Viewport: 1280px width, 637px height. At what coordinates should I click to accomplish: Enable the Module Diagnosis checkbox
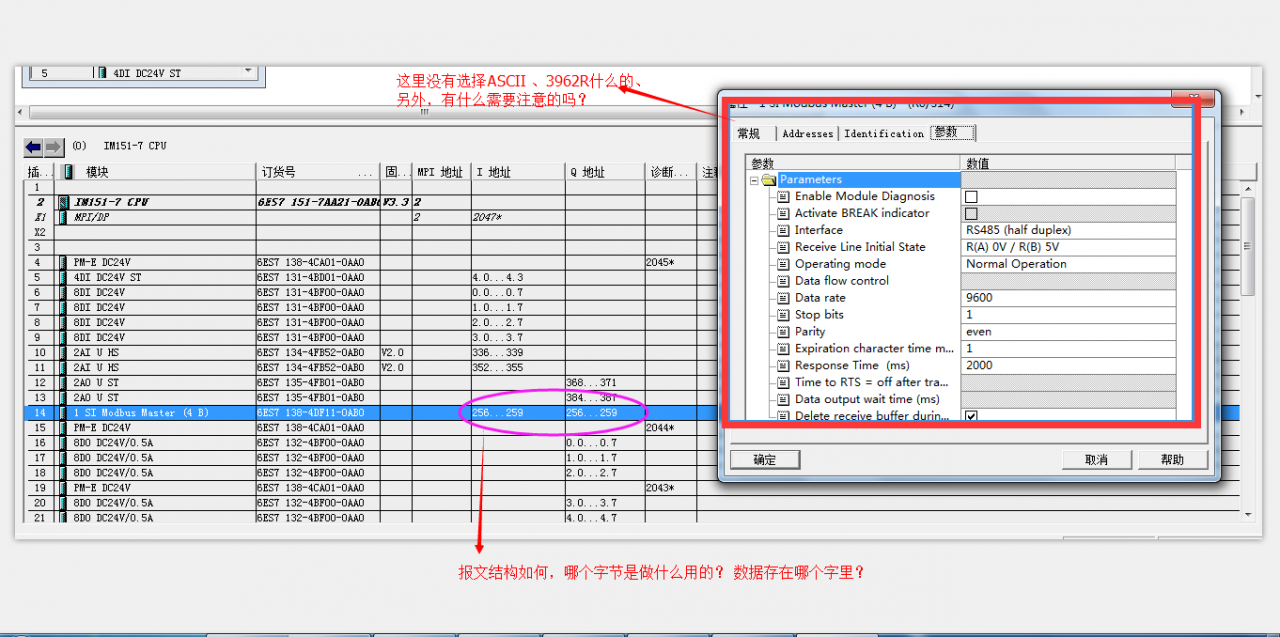click(x=971, y=197)
